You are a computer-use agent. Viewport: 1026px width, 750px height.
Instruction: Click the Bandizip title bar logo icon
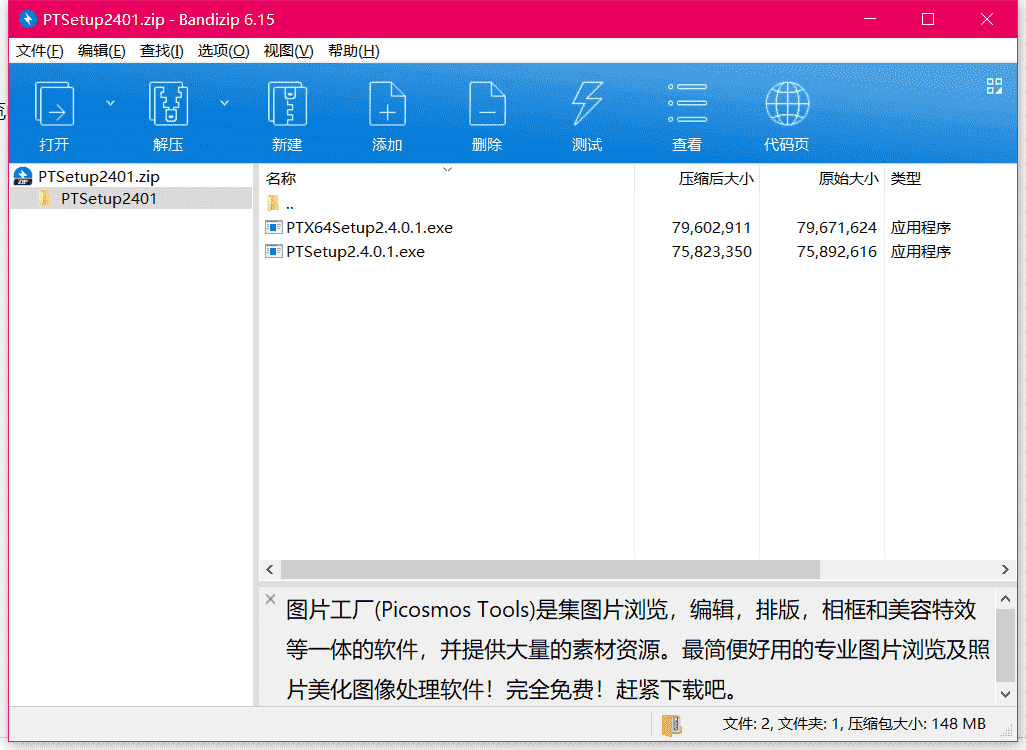[27, 19]
